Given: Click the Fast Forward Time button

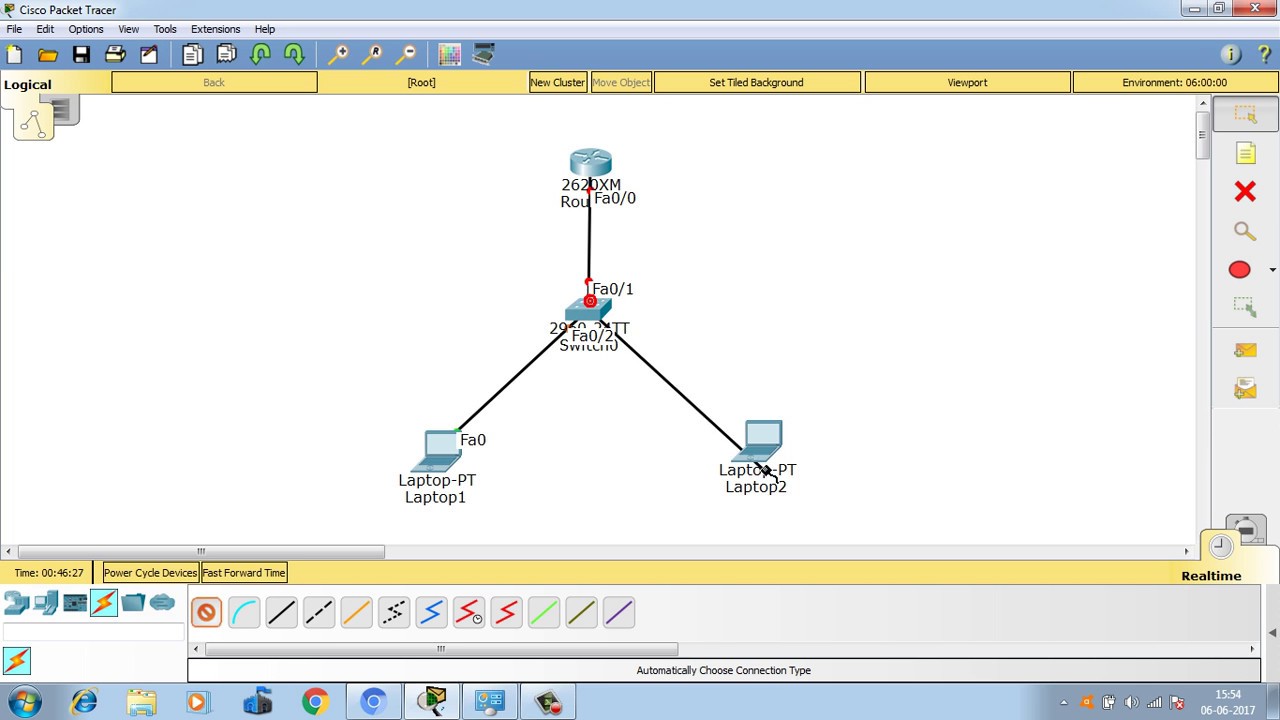Looking at the screenshot, I should pos(244,573).
